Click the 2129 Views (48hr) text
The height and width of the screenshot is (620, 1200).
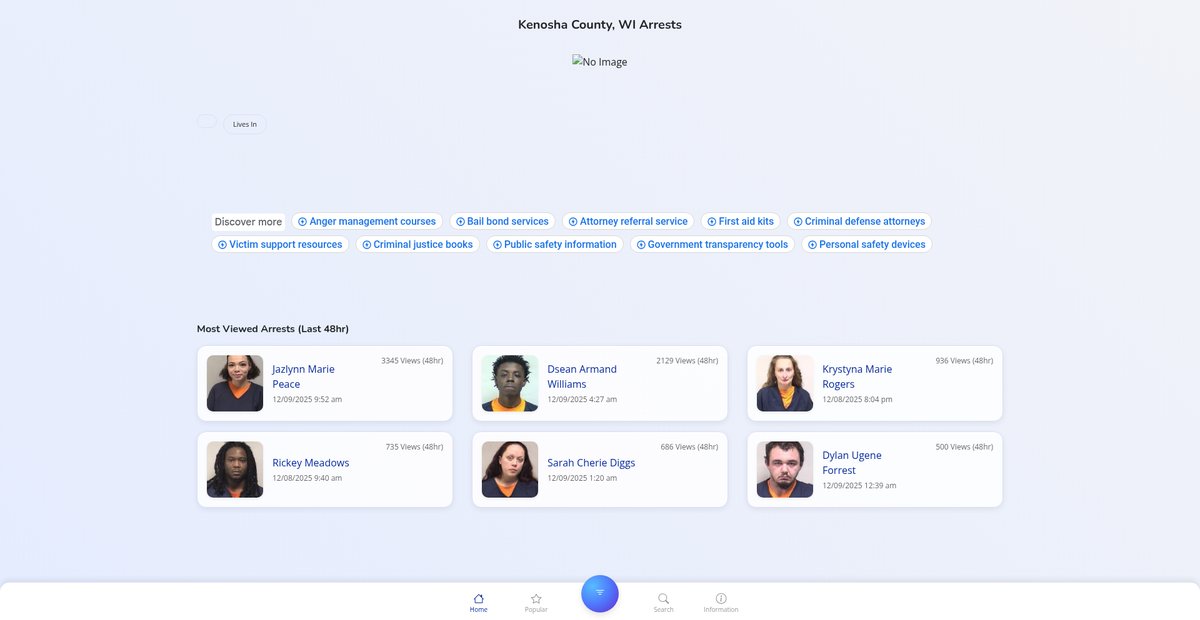coord(687,360)
